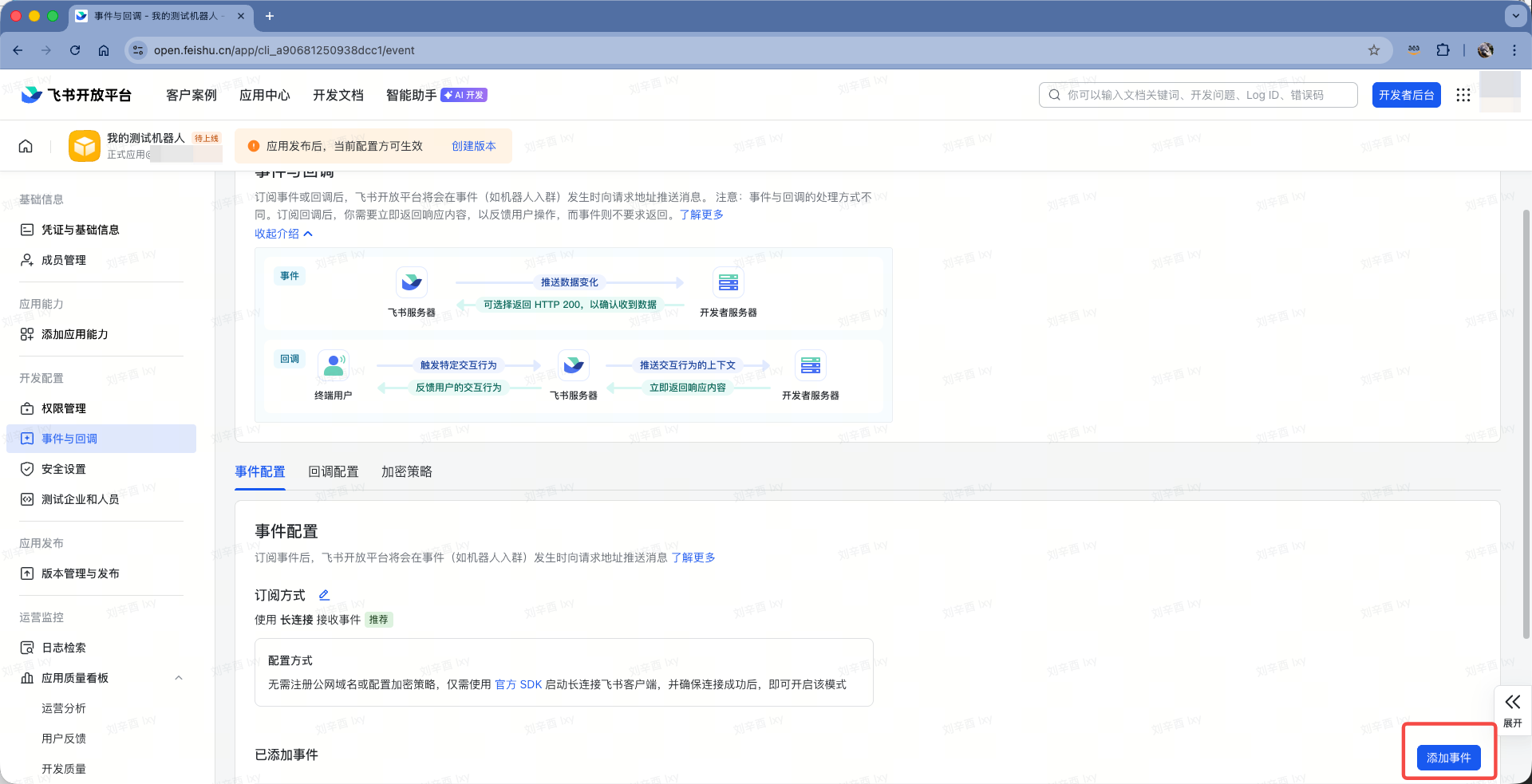Expand the right panel via 展开
Viewport: 1532px width, 784px height.
[1512, 709]
